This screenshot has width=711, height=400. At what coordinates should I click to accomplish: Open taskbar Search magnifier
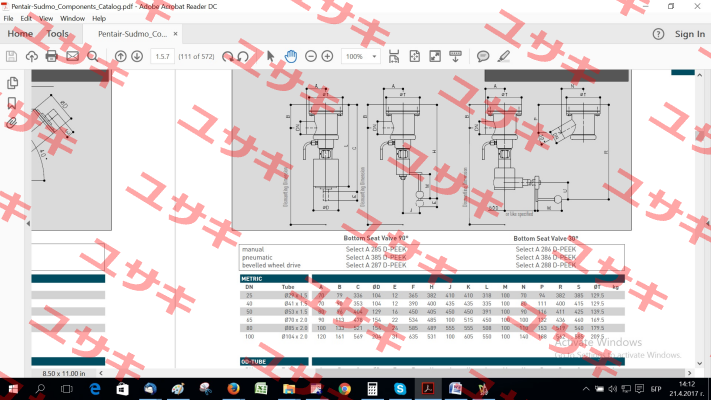click(40, 389)
